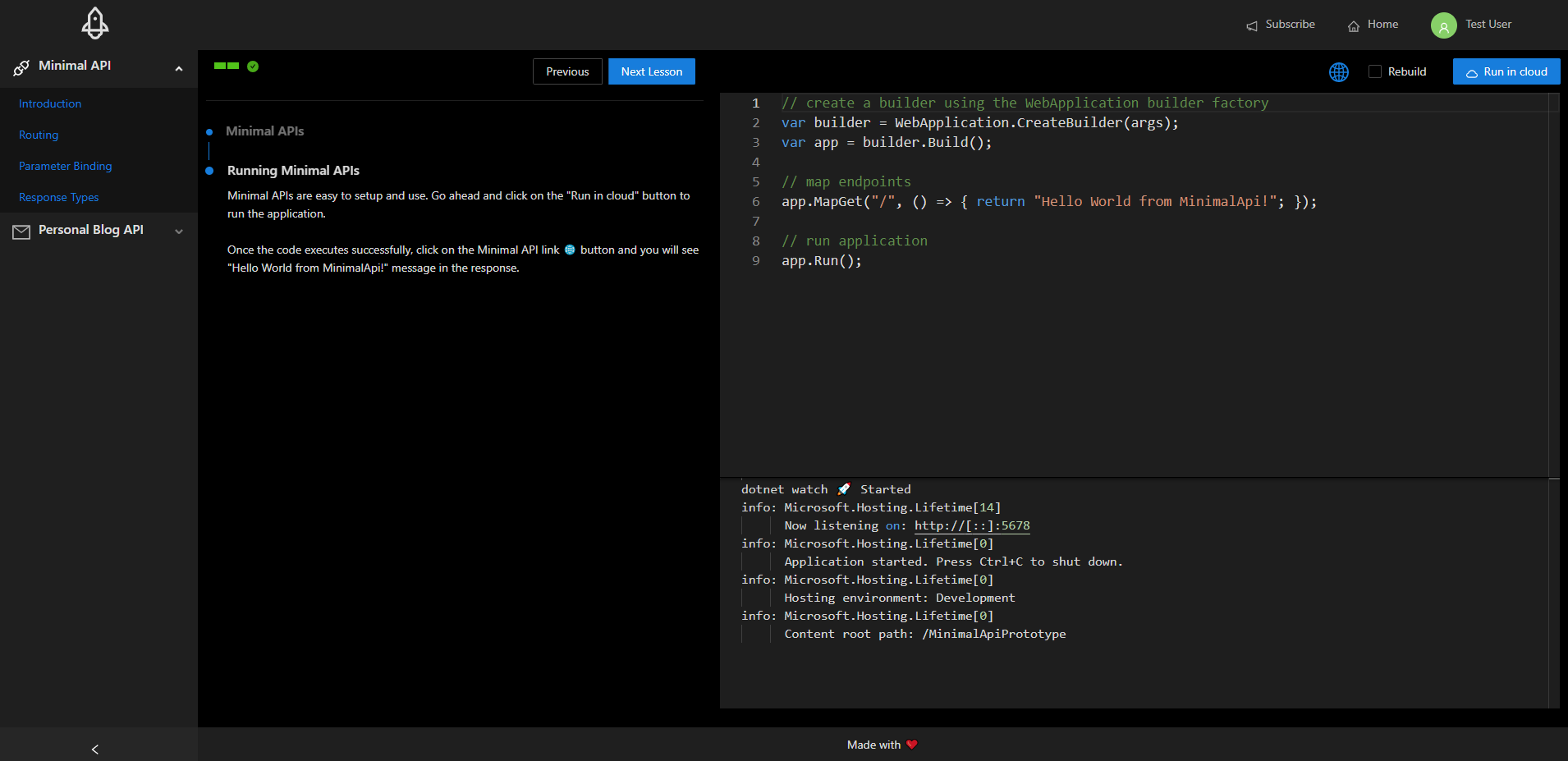Click 'Hosting environment: Development' console line
The height and width of the screenshot is (761, 1568).
pyautogui.click(x=900, y=598)
